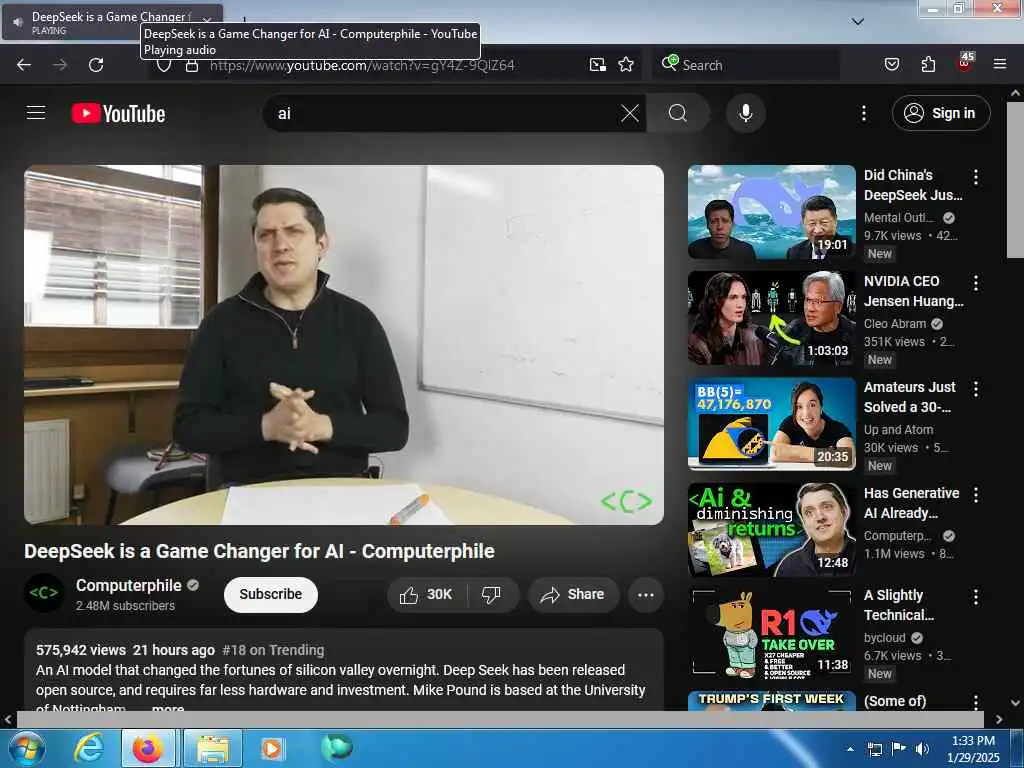Click Up and Atom channel name
This screenshot has height=768, width=1024.
click(898, 430)
